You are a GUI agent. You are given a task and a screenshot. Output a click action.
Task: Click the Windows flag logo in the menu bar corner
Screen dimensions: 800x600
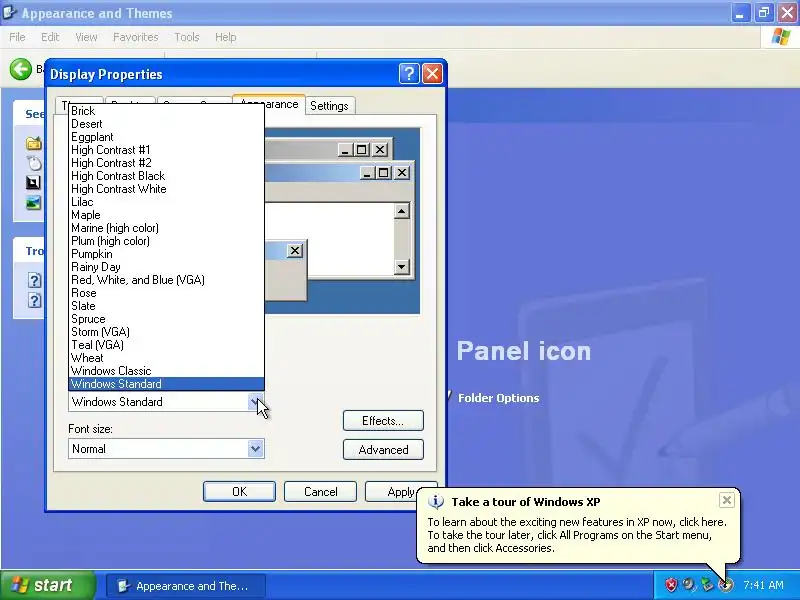tap(781, 37)
